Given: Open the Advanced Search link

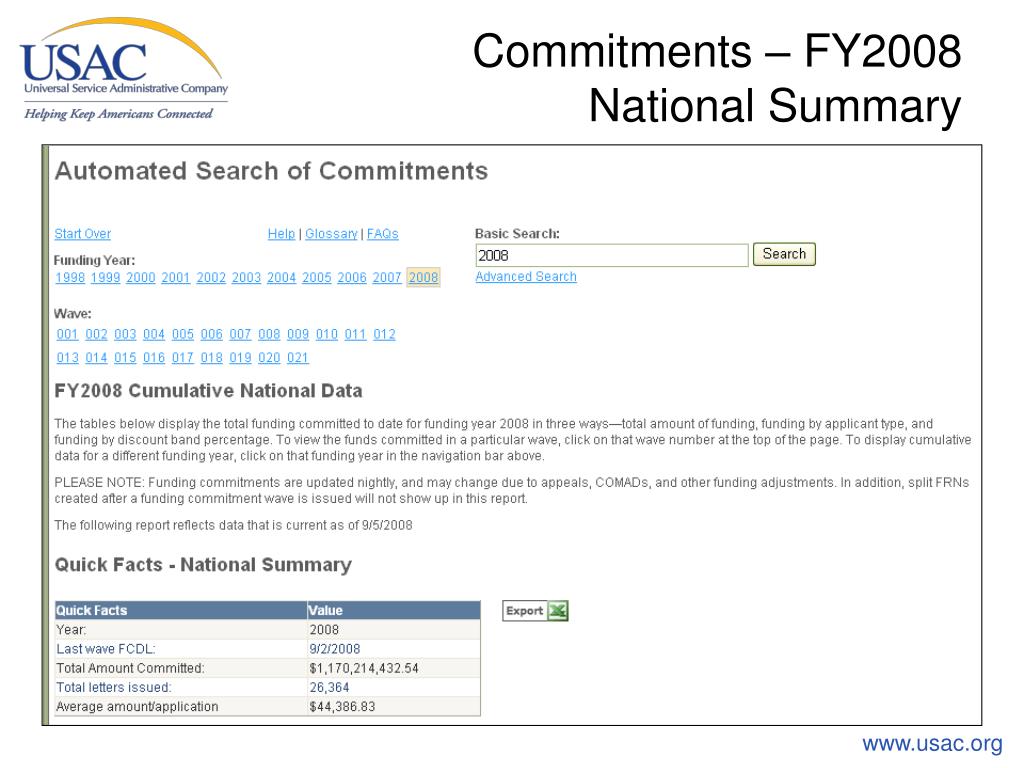Looking at the screenshot, I should click(526, 276).
